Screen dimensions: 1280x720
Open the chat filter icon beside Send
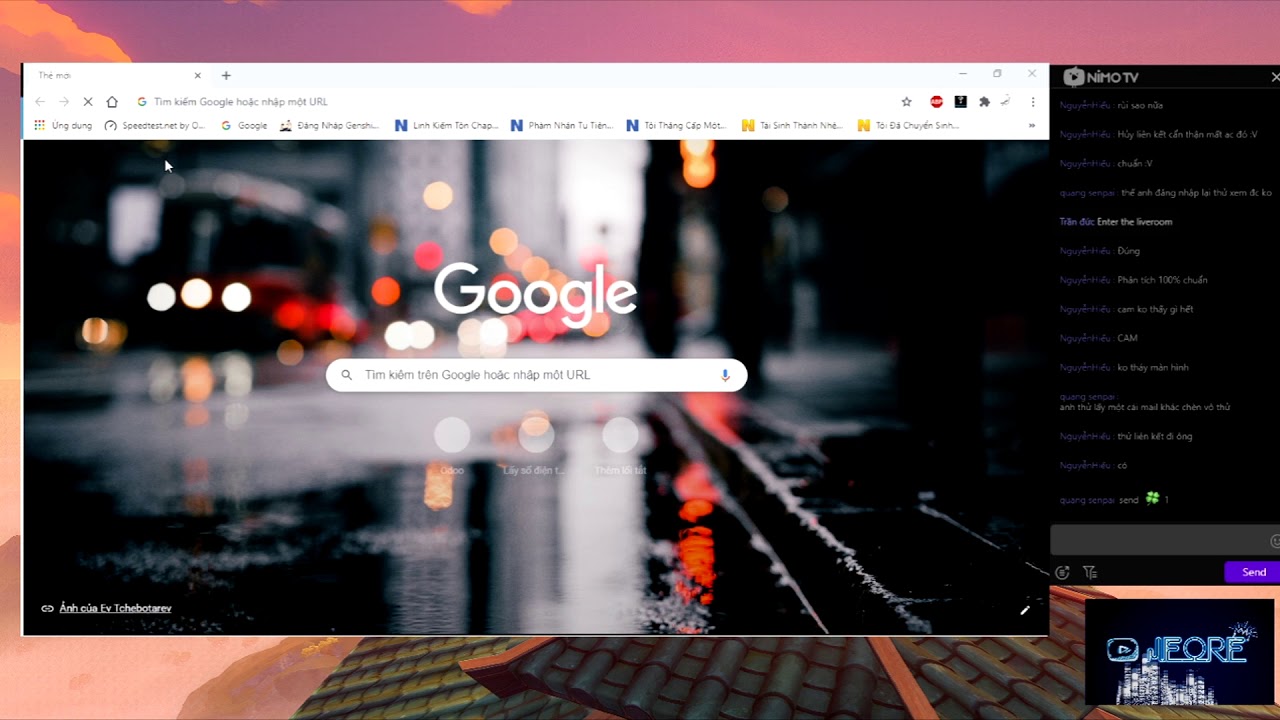click(1090, 573)
